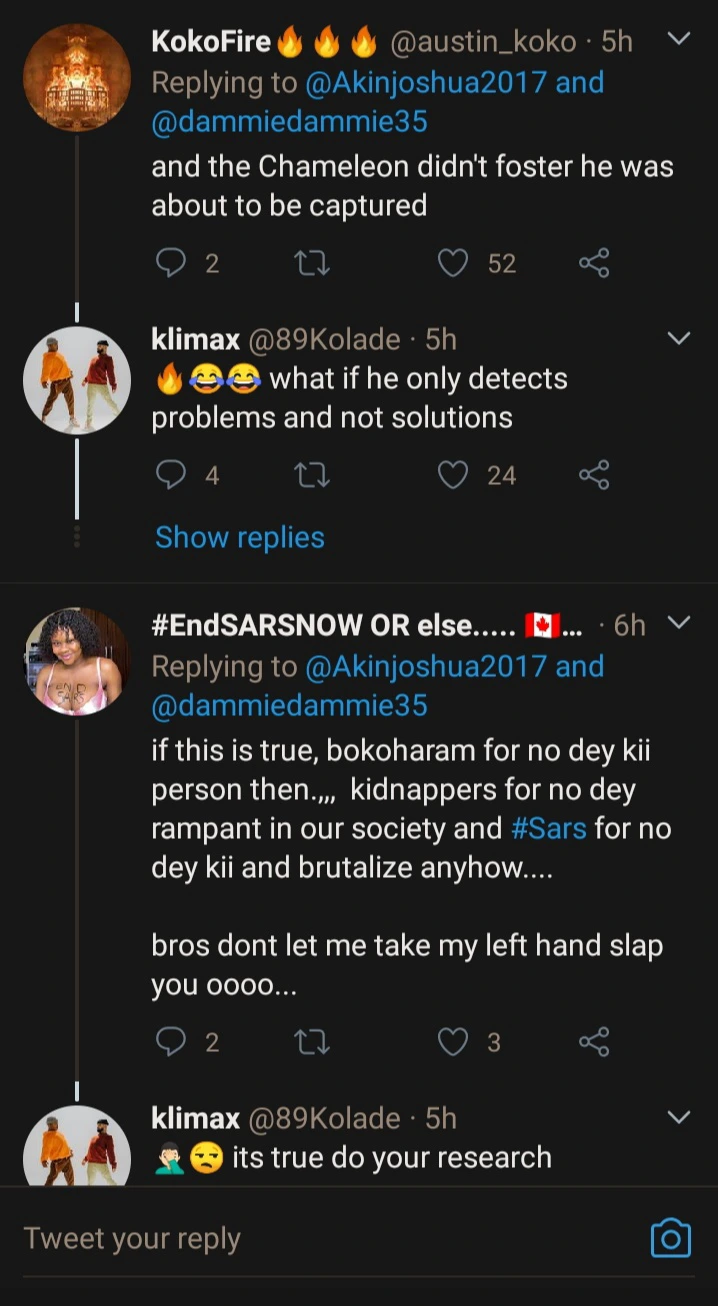
Task: Like KokoFire's tweet with 52 likes
Action: click(x=454, y=263)
